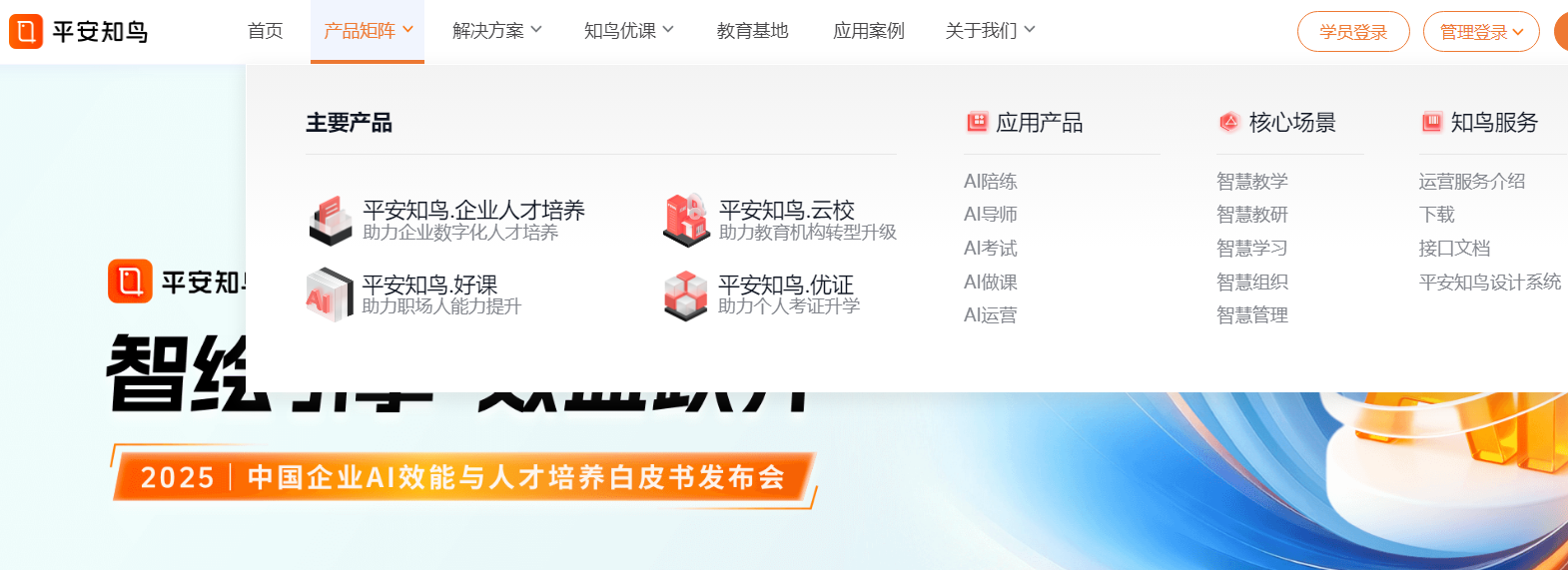Click the 优证 cube product icon
Screen dimensions: 1568x570
pos(686,295)
